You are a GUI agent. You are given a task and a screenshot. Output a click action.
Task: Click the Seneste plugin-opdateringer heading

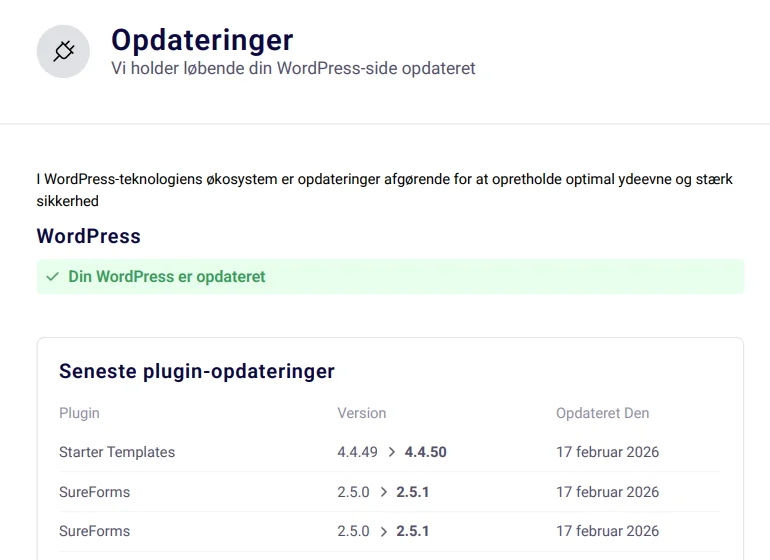coord(196,371)
